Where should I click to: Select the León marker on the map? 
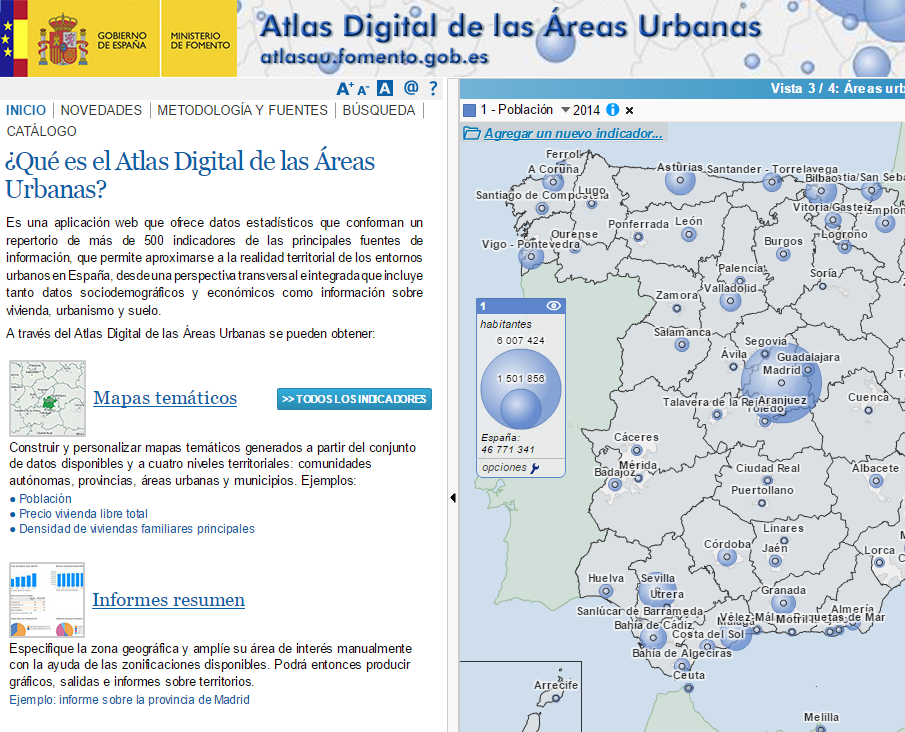click(688, 234)
